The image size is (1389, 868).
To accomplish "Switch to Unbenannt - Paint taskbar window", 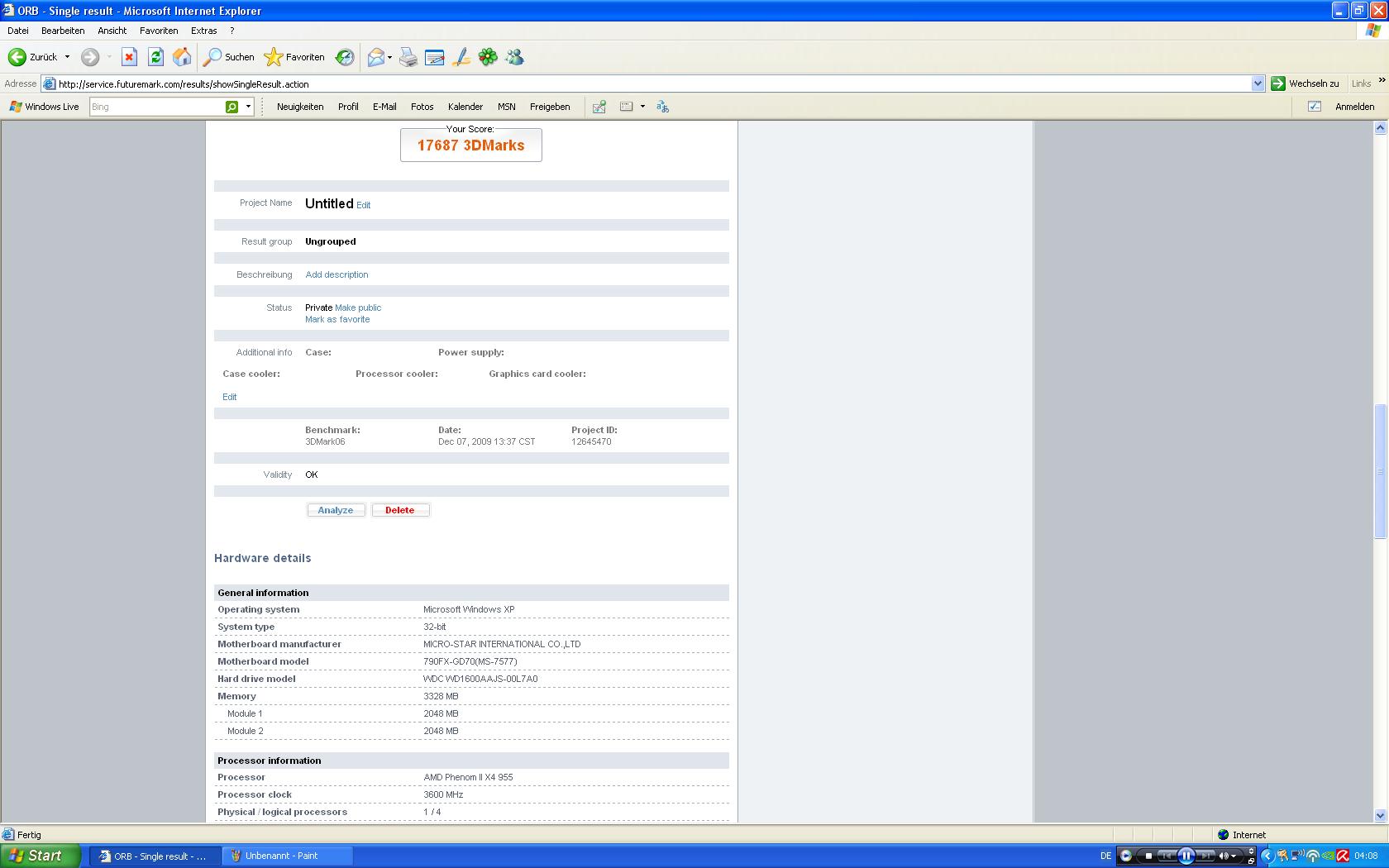I will click(x=287, y=856).
